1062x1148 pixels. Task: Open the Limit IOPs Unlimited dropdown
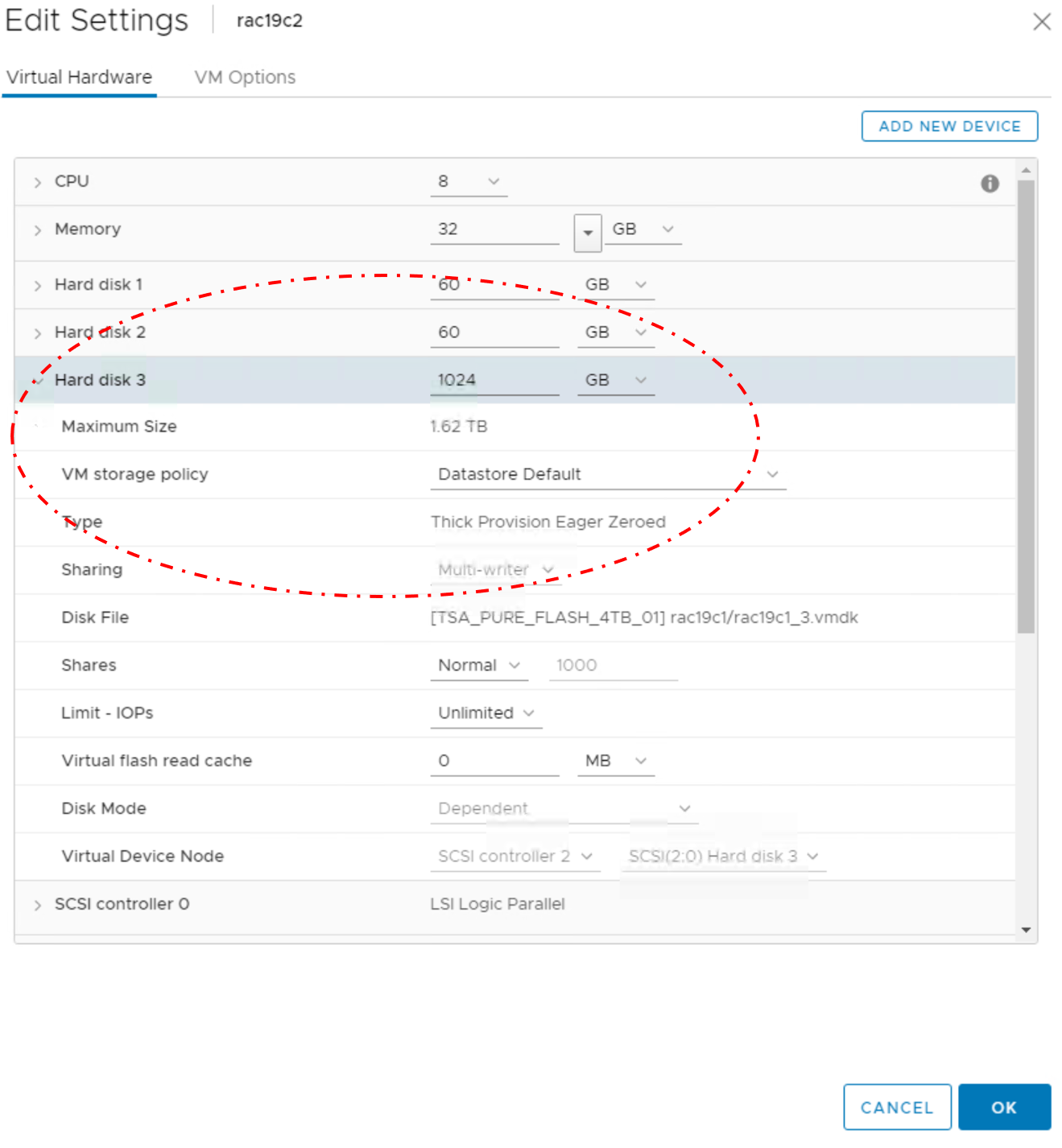486,713
